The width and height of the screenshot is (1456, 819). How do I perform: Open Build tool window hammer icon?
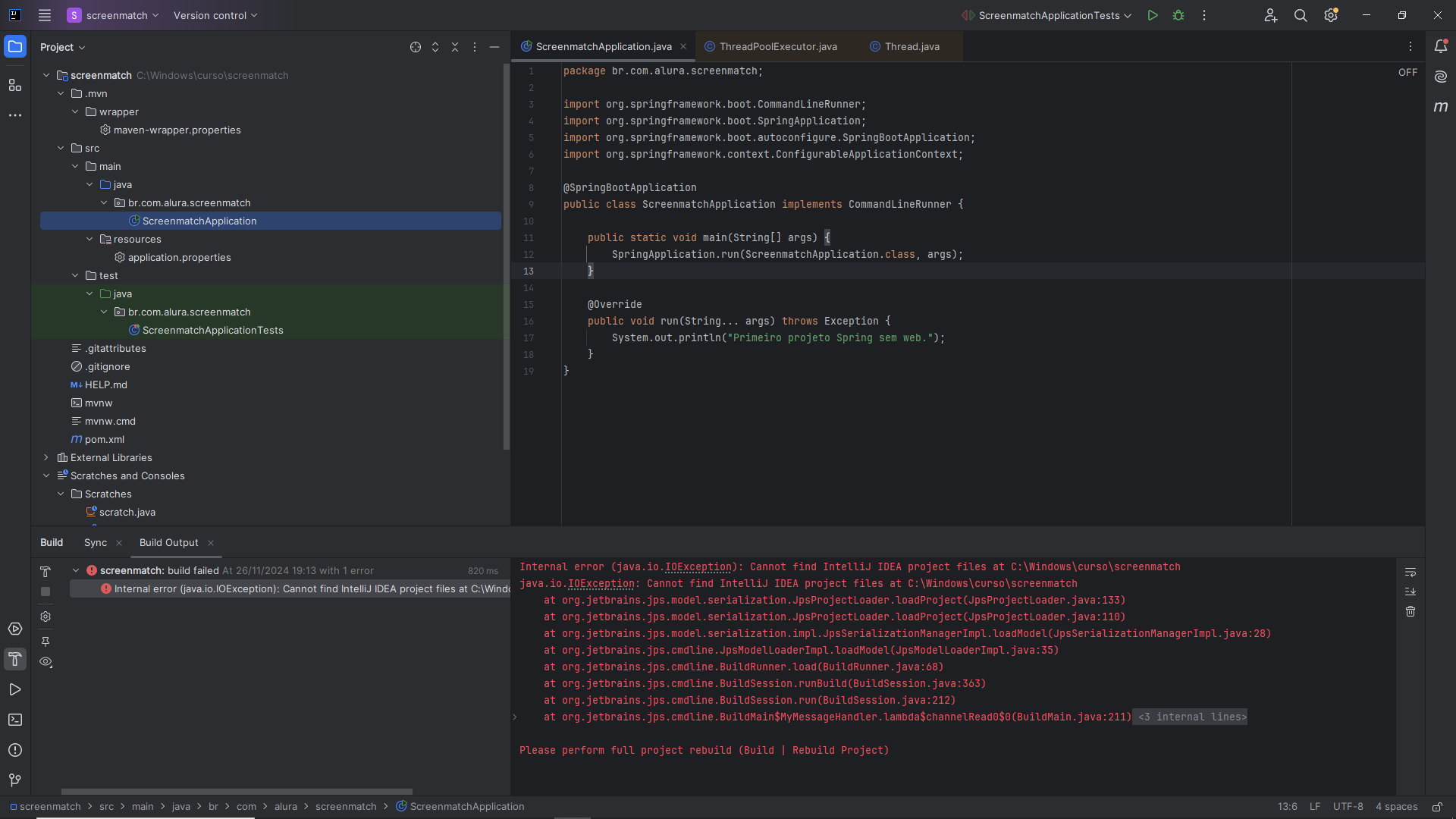[x=15, y=659]
